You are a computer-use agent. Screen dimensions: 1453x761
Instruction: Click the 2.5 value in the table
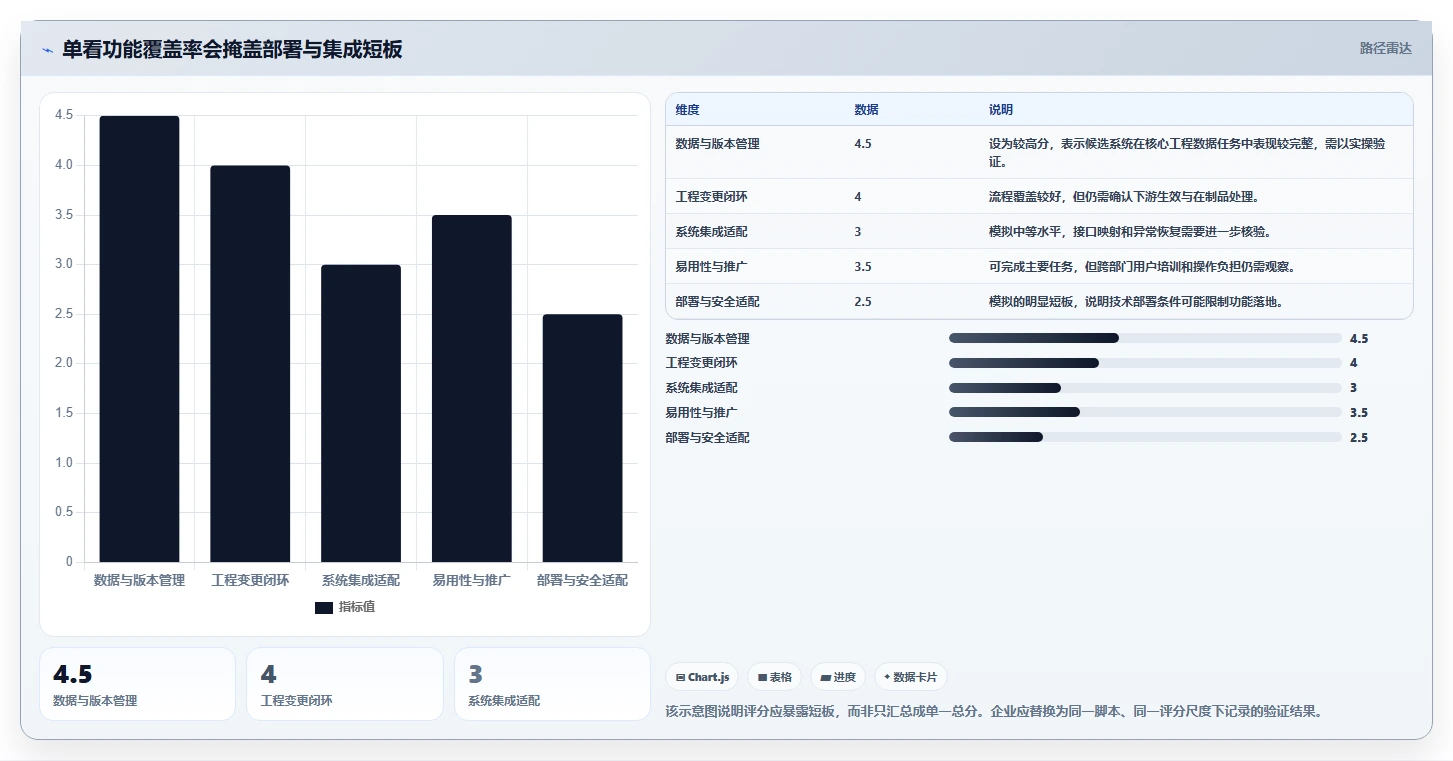click(x=863, y=302)
